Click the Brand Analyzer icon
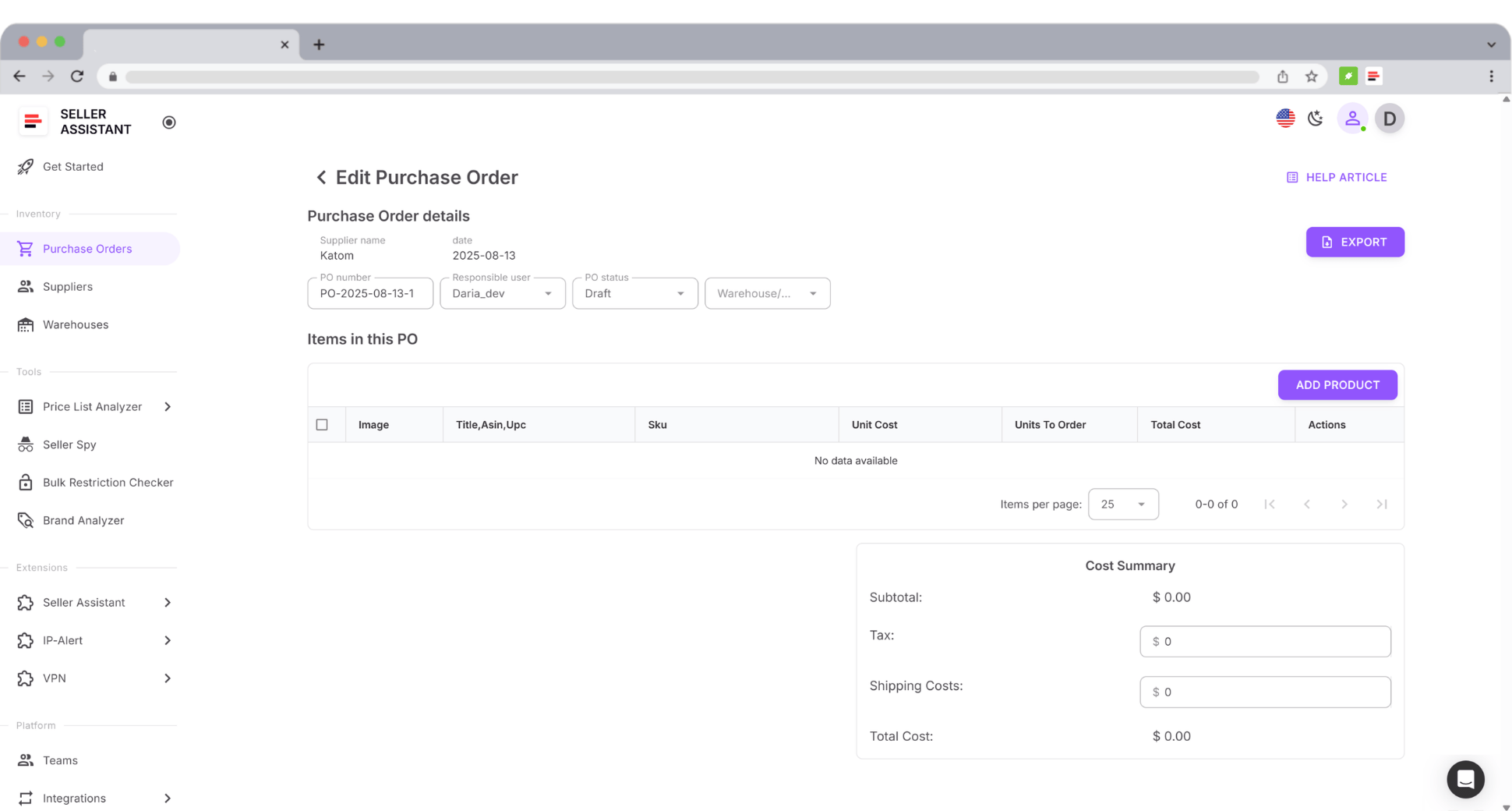 [26, 520]
